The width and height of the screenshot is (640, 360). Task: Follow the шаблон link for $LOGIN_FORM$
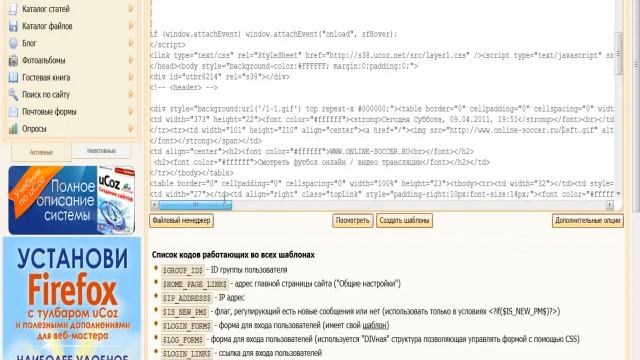pyautogui.click(x=375, y=325)
